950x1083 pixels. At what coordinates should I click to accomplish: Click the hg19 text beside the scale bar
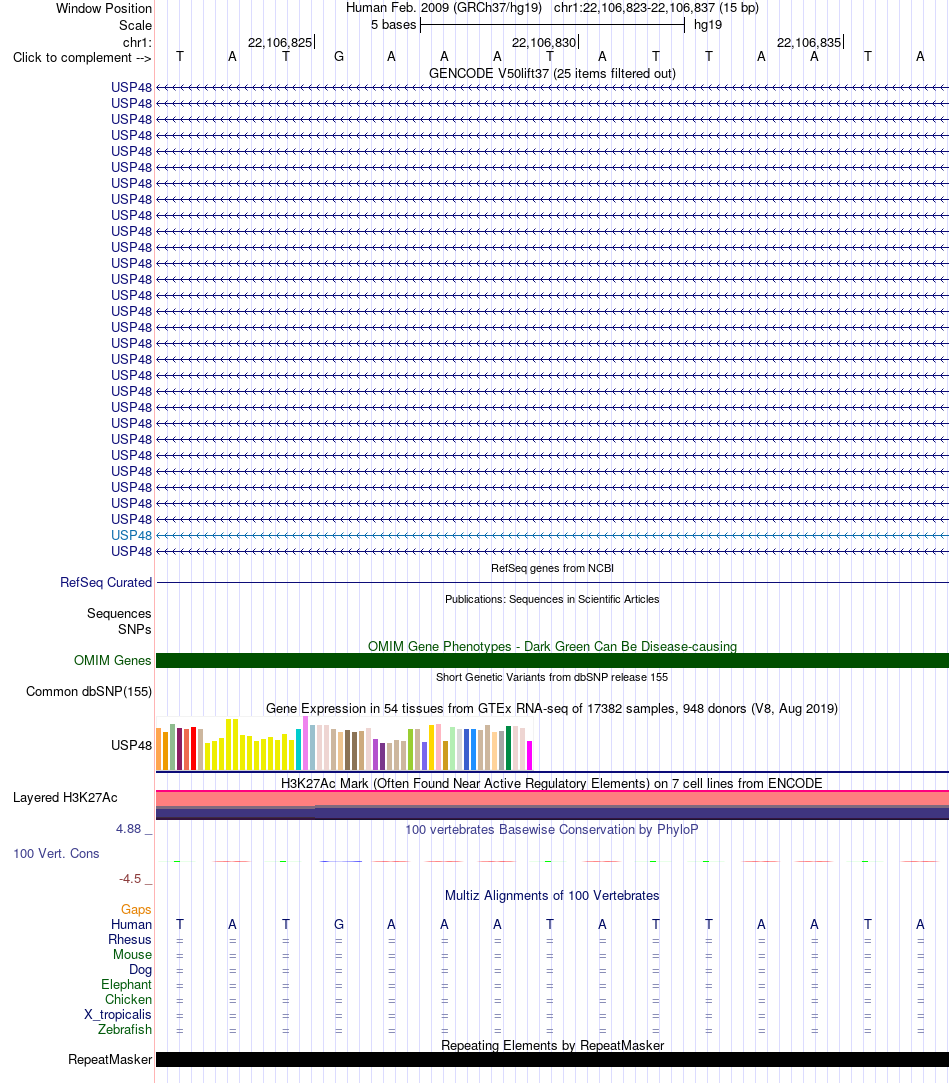coord(707,25)
